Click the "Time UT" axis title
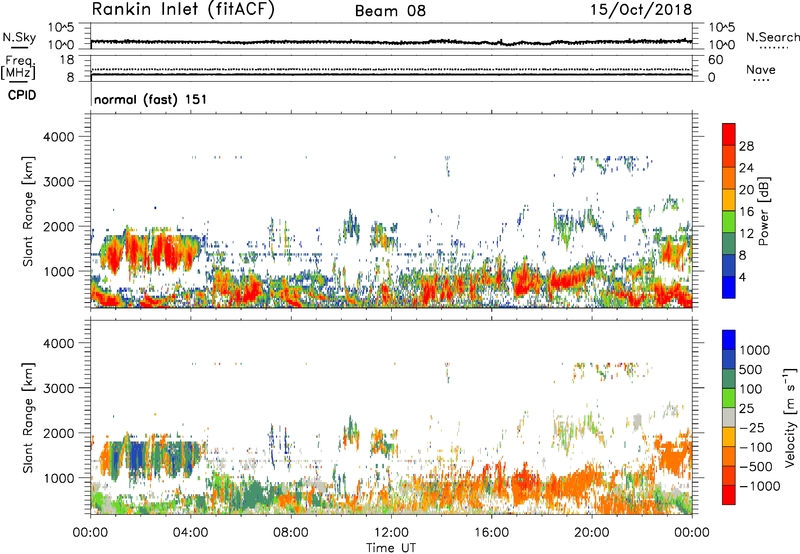Viewport: 800px width, 554px height. (x=391, y=548)
